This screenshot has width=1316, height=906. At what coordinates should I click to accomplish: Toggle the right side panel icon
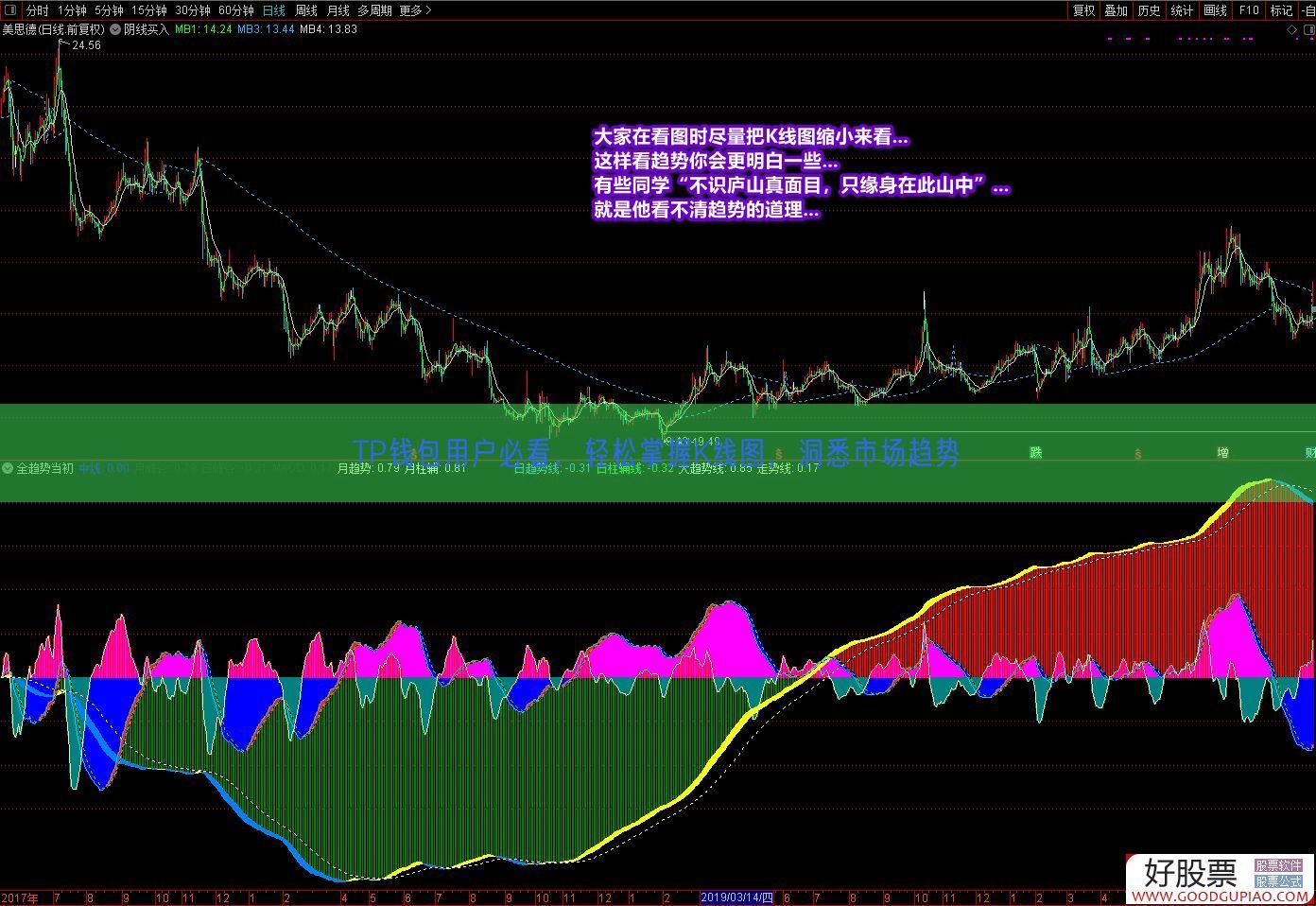click(x=1308, y=30)
